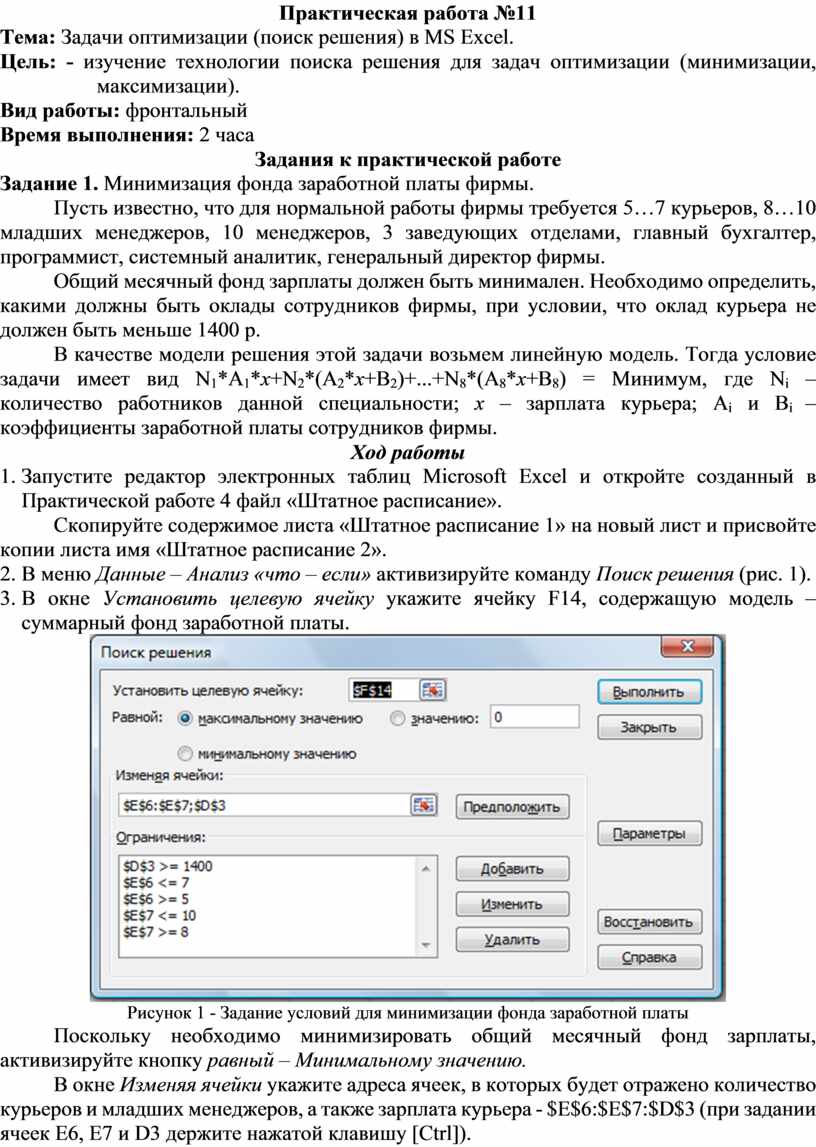Close the Поиск решения dialog via X

687,647
